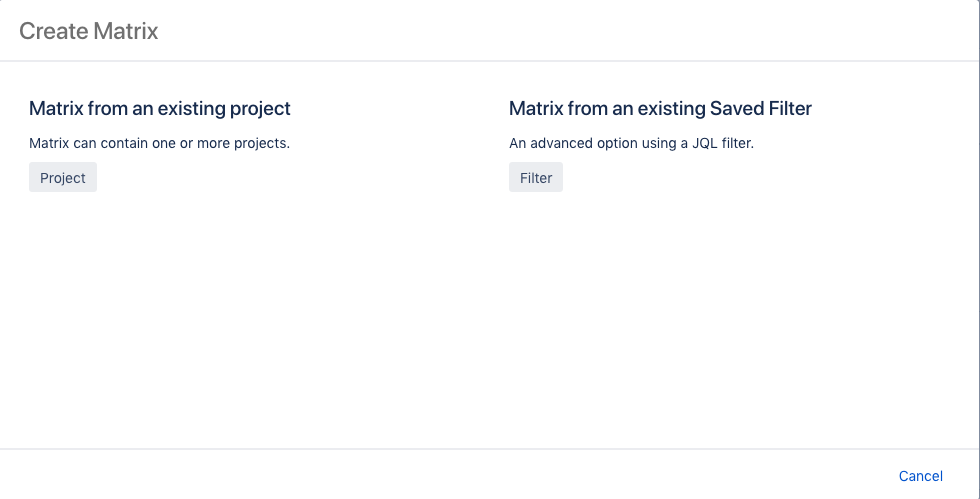The height and width of the screenshot is (499, 980).
Task: Start a matrix from a Saved Filter
Action: [x=536, y=178]
